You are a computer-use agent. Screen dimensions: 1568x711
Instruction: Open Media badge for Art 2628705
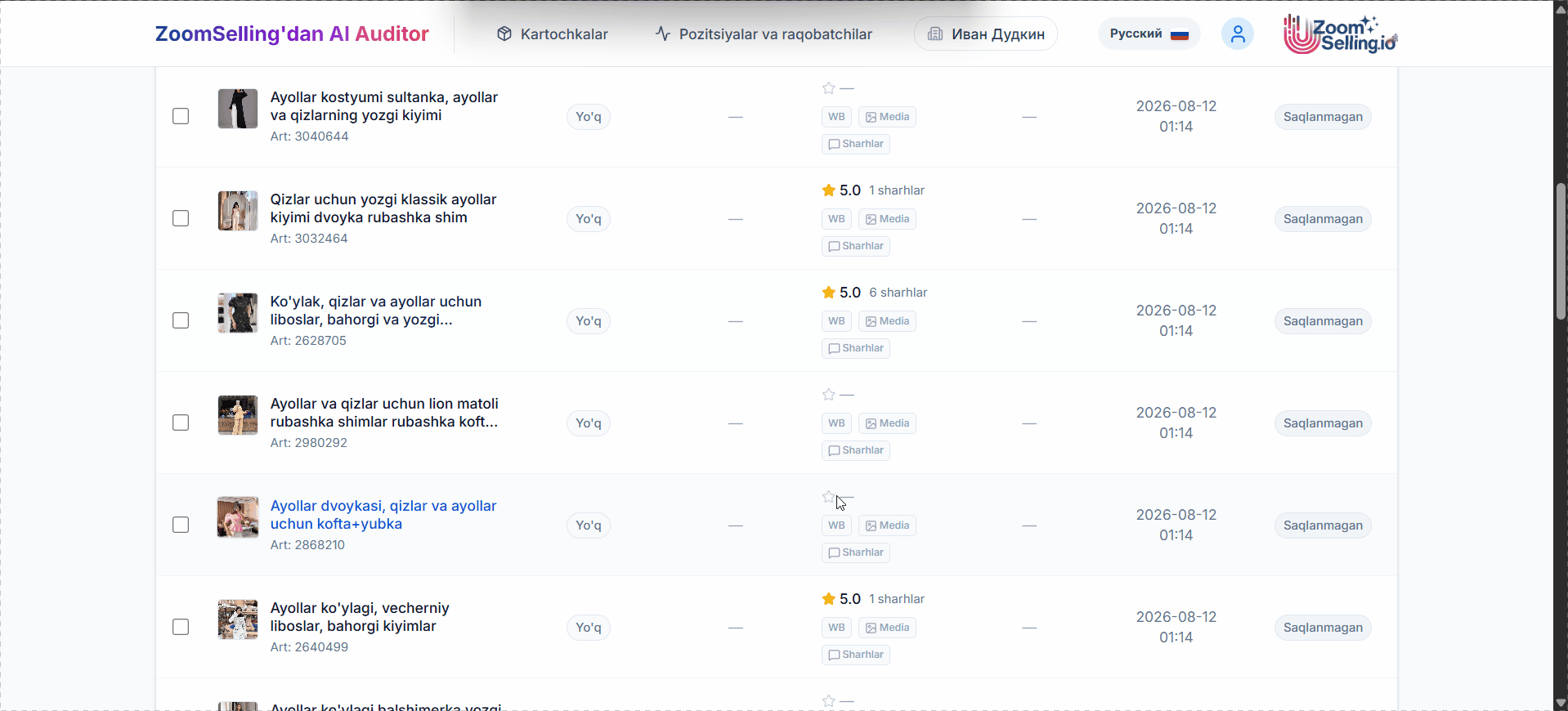tap(887, 321)
